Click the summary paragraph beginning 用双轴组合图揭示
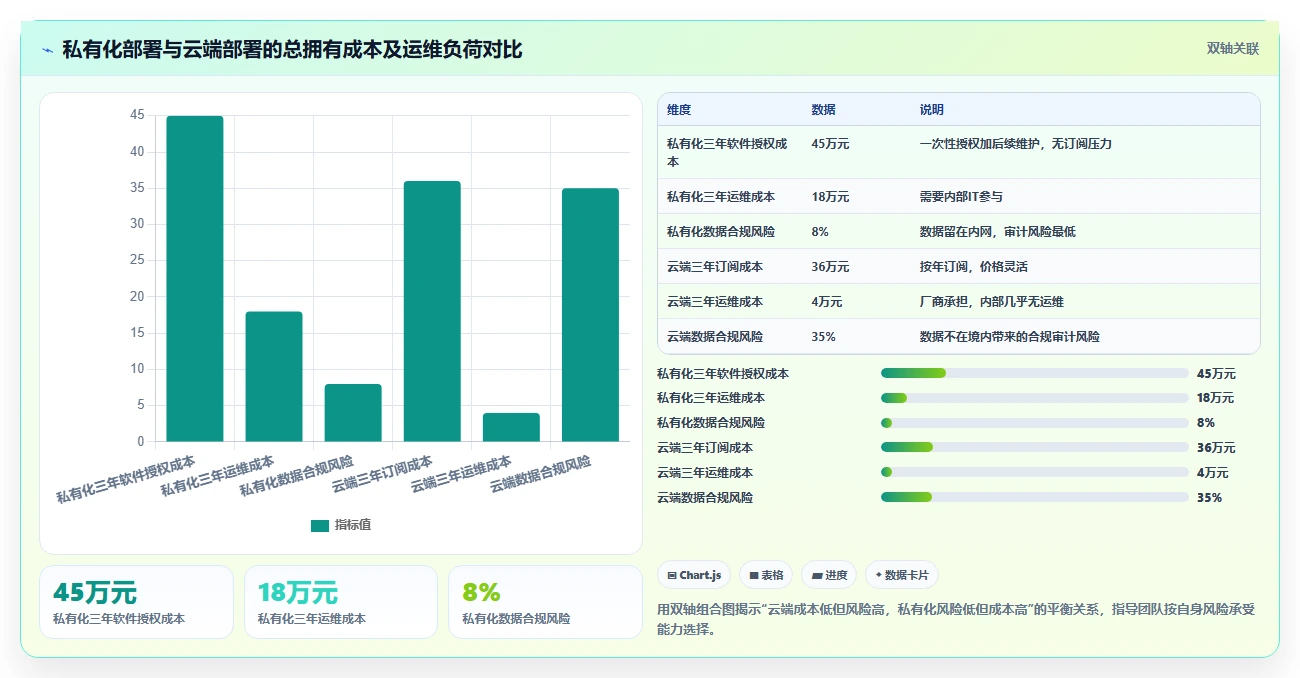The width and height of the screenshot is (1300, 678). pos(955,619)
